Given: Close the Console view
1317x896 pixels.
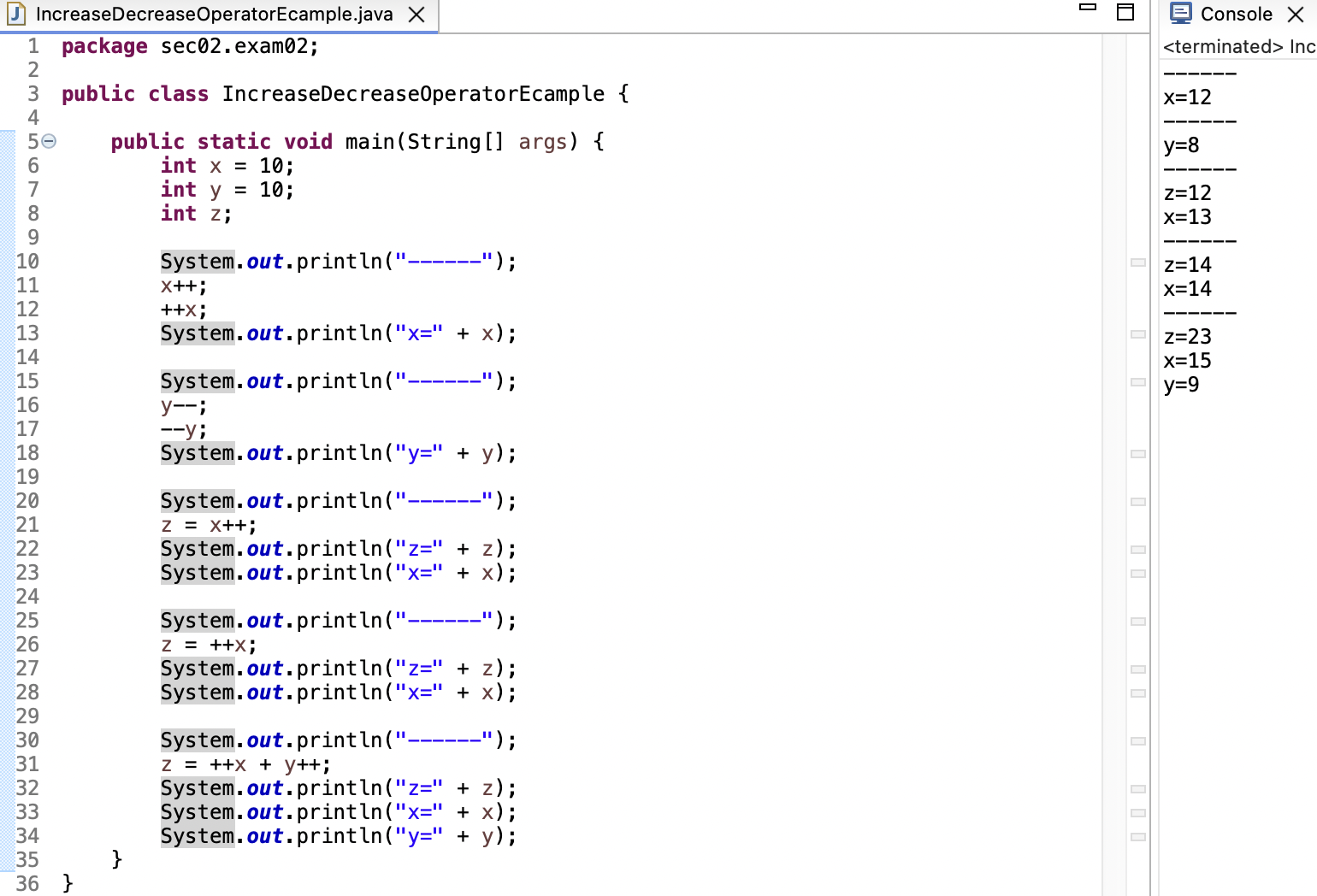Looking at the screenshot, I should pos(1295,15).
